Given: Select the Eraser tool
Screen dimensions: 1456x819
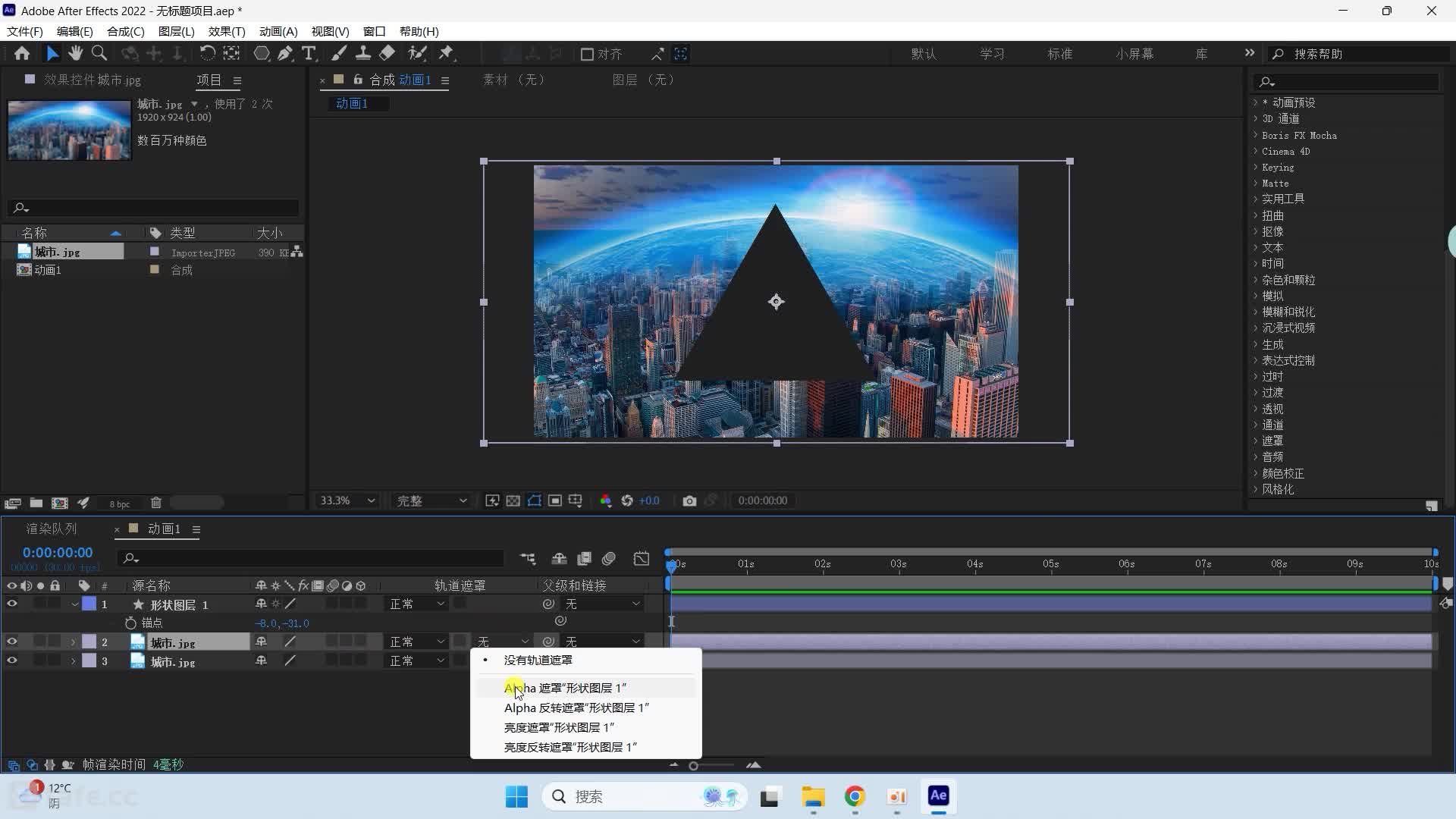Looking at the screenshot, I should (x=388, y=54).
